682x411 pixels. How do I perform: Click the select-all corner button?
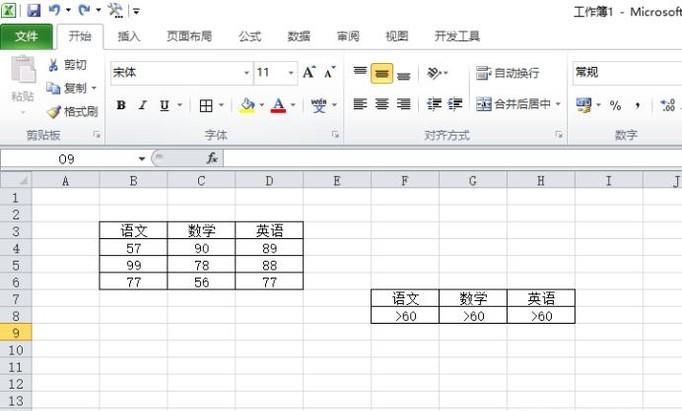[16, 180]
